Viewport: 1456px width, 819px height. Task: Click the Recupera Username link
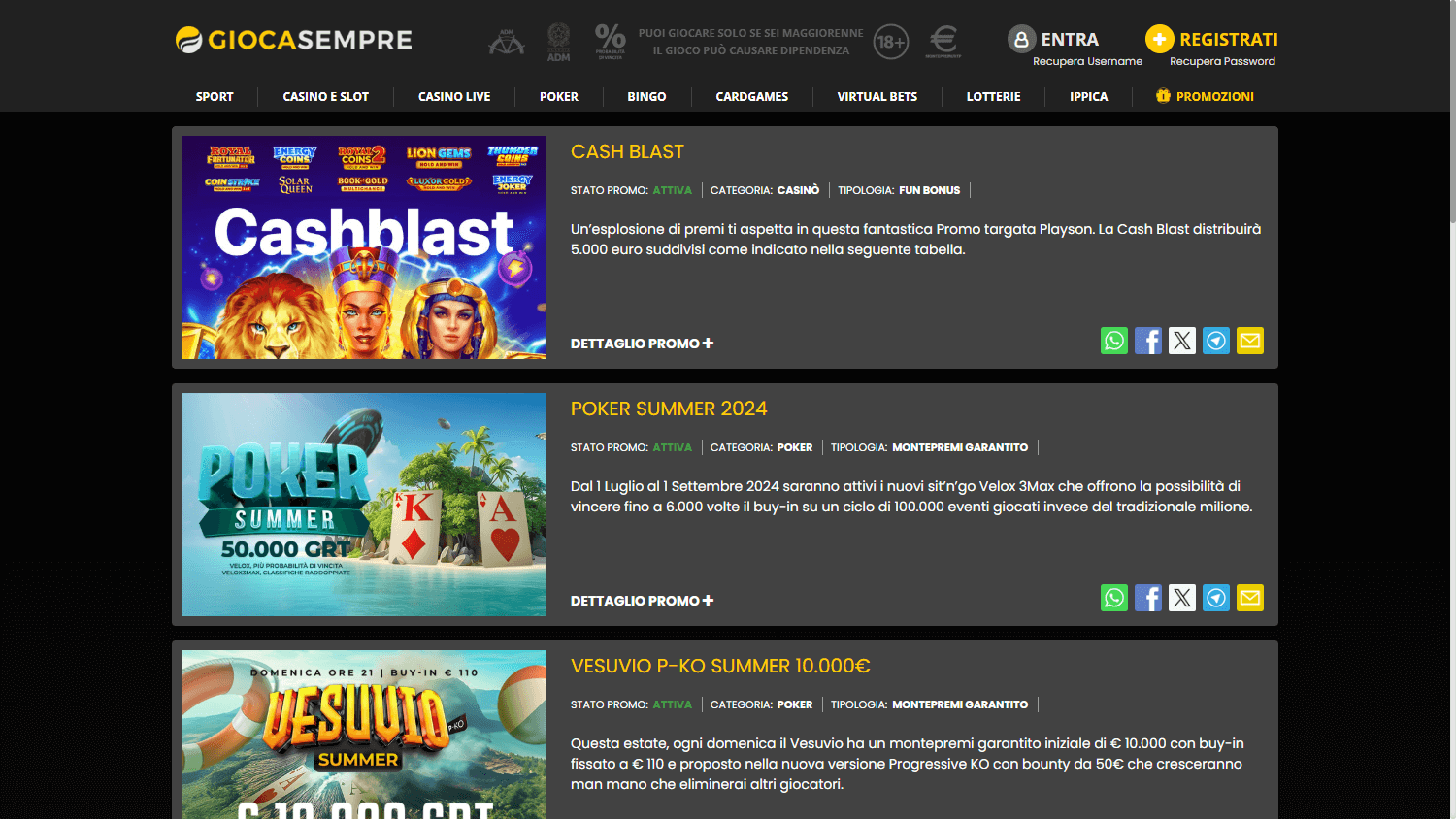point(1087,61)
